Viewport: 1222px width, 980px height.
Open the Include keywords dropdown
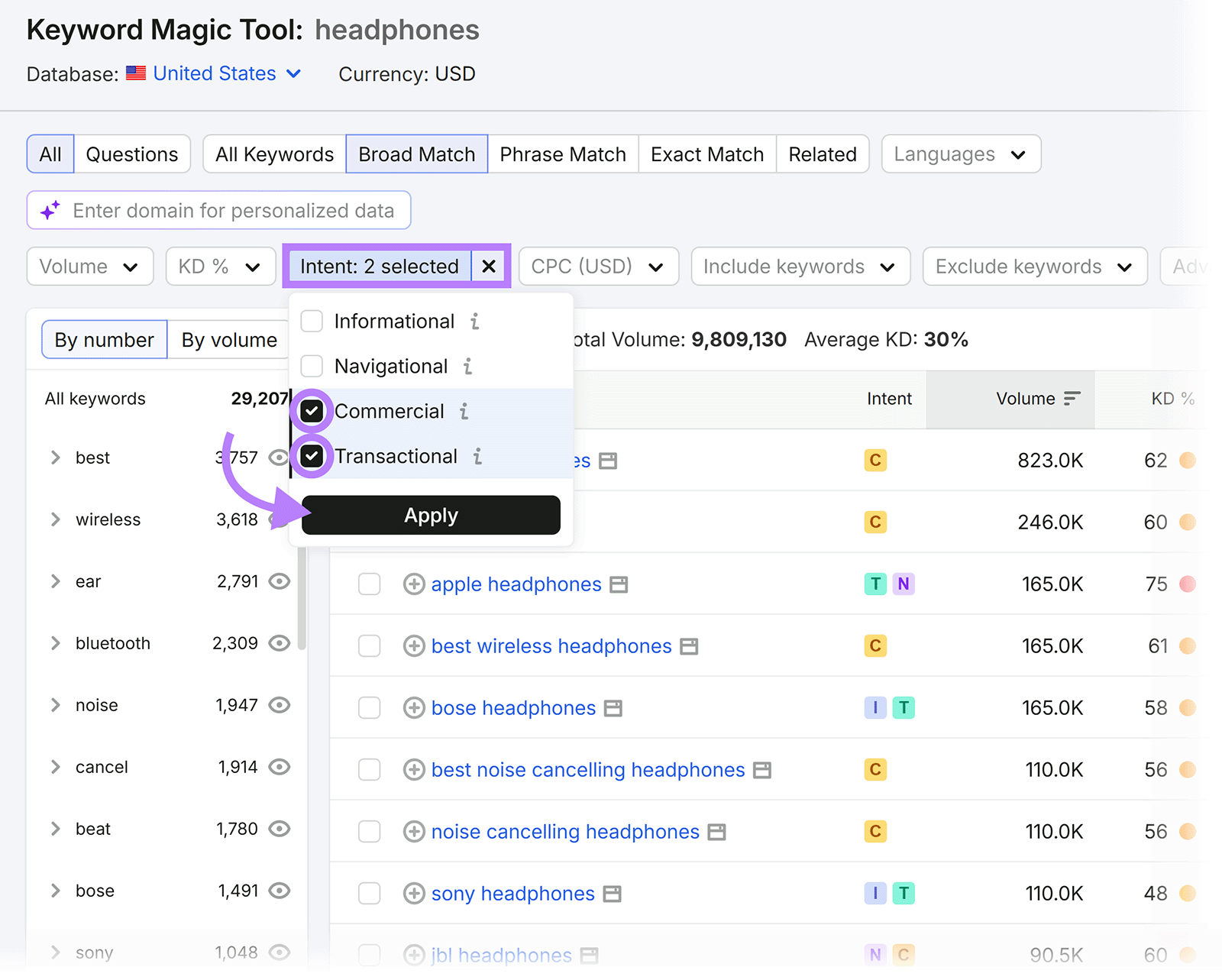coord(800,267)
